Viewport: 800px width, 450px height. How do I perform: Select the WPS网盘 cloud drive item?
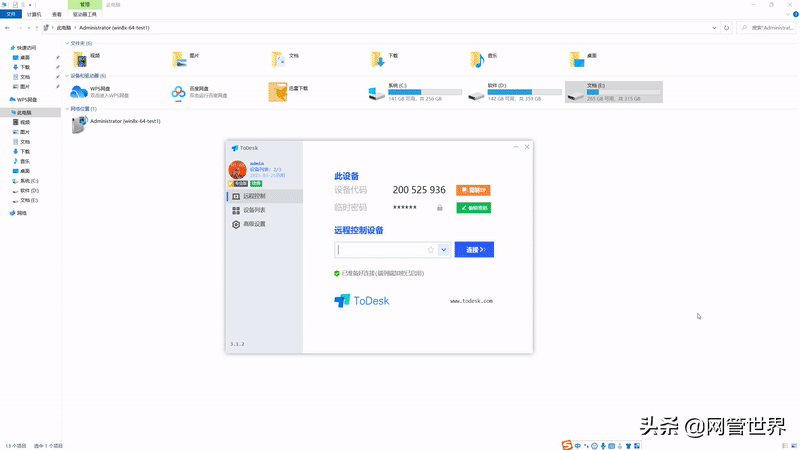tap(100, 92)
